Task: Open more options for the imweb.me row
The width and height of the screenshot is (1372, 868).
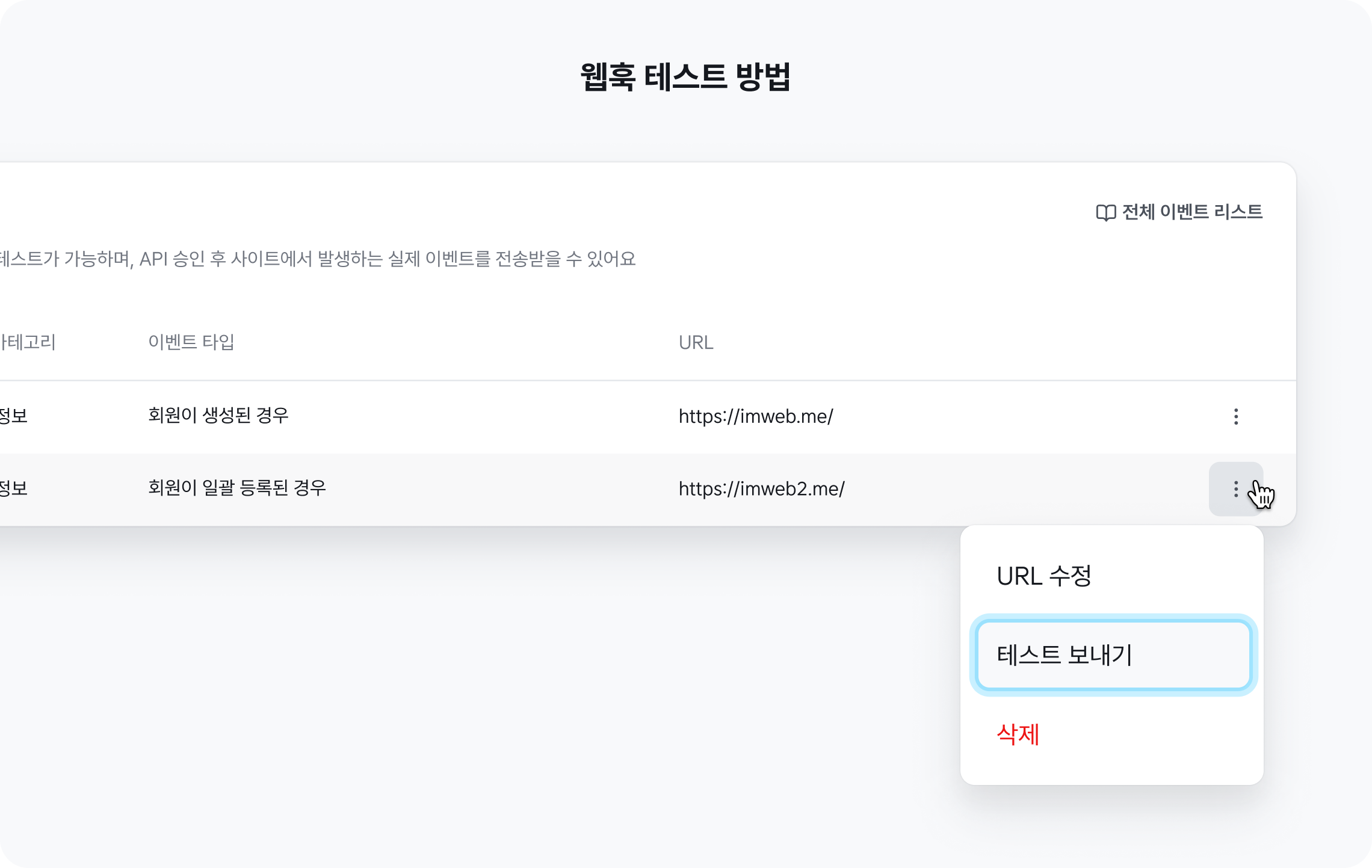Action: [x=1236, y=416]
